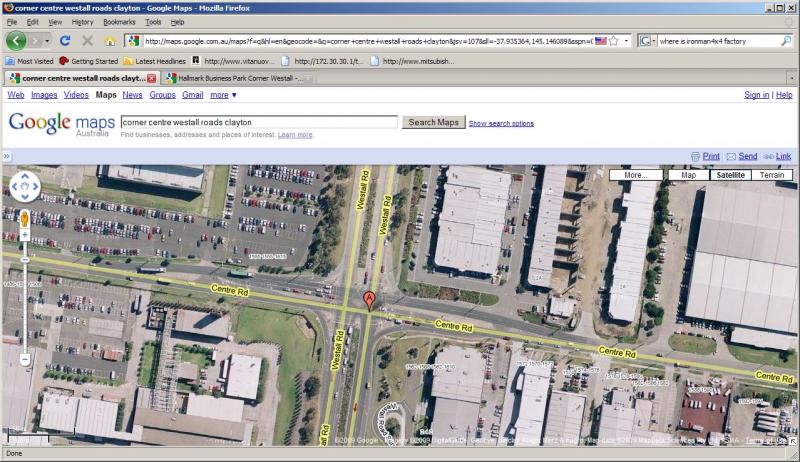This screenshot has height=462, width=800.
Task: Open the View menu
Action: pos(55,22)
